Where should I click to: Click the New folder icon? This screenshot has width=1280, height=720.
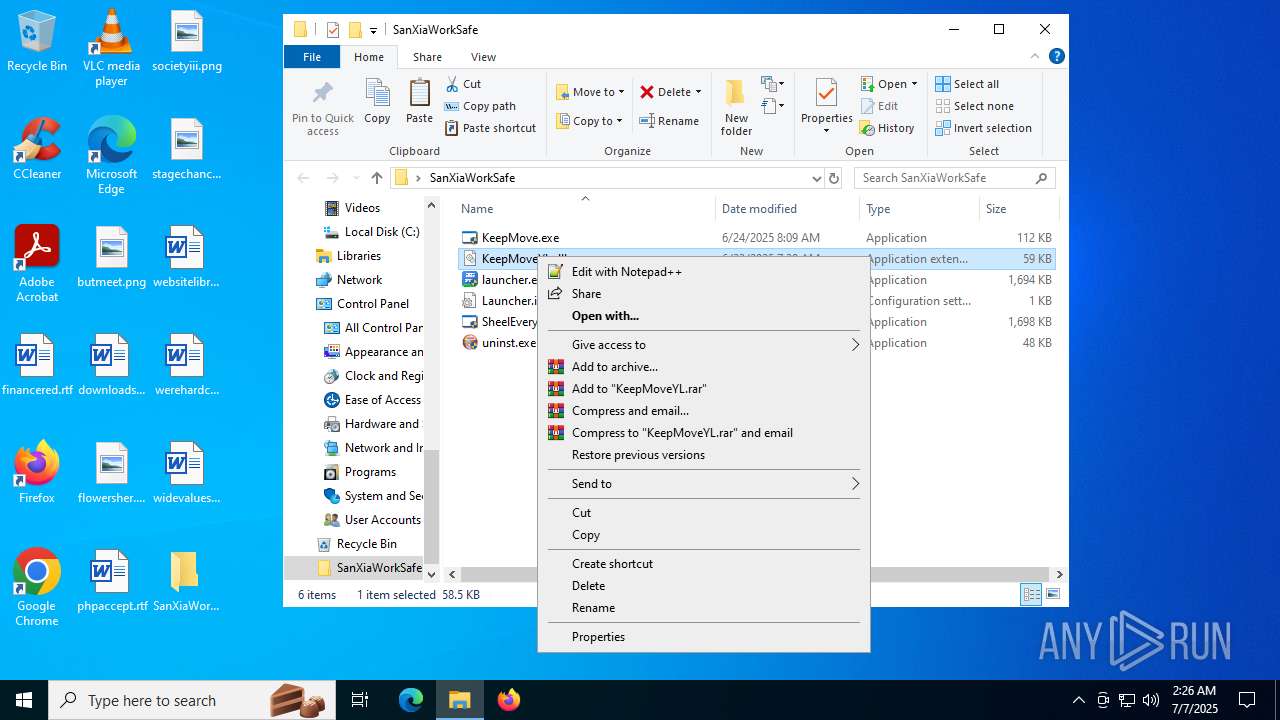click(736, 93)
